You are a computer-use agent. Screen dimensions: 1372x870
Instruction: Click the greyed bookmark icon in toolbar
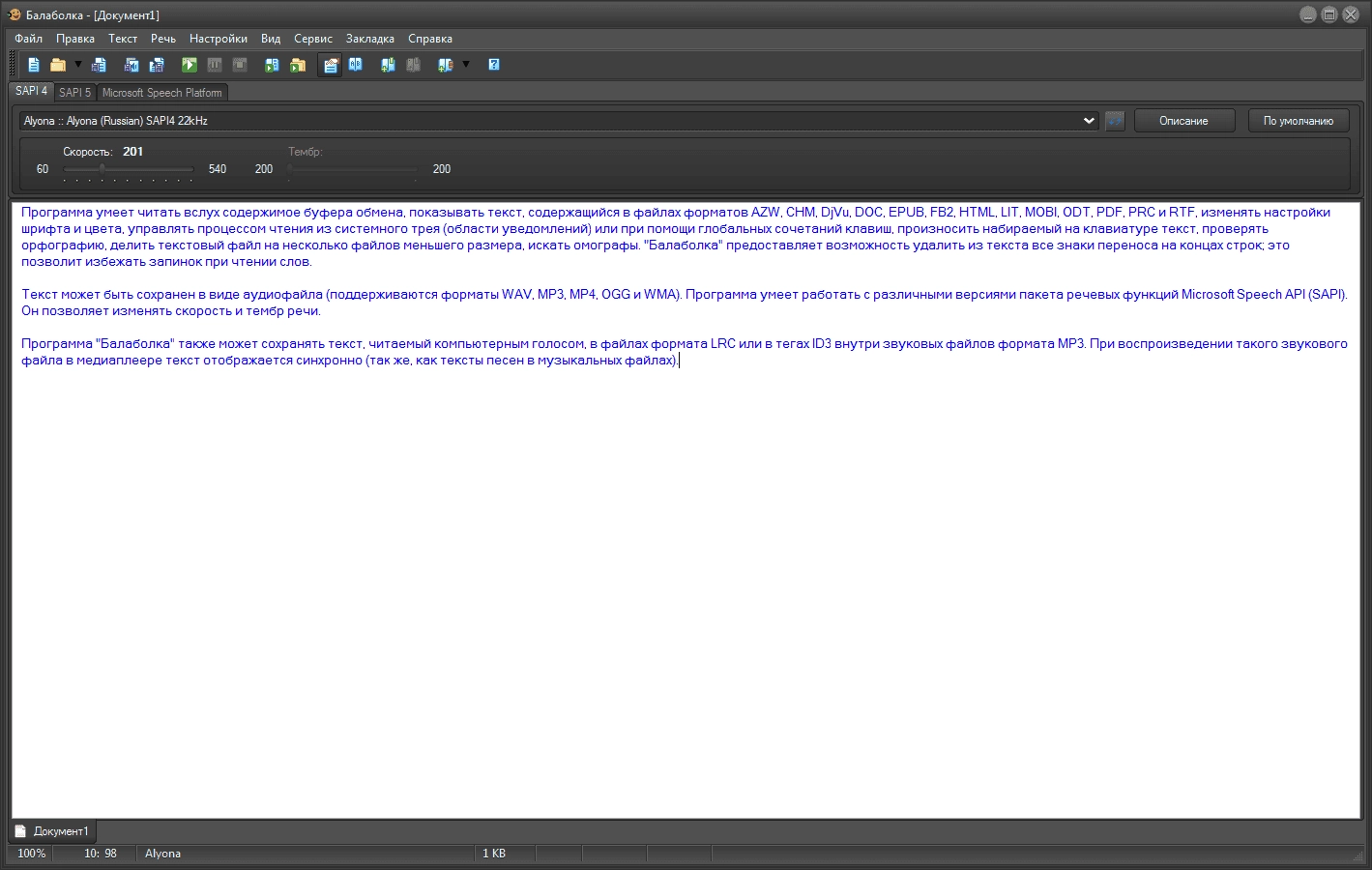click(413, 65)
